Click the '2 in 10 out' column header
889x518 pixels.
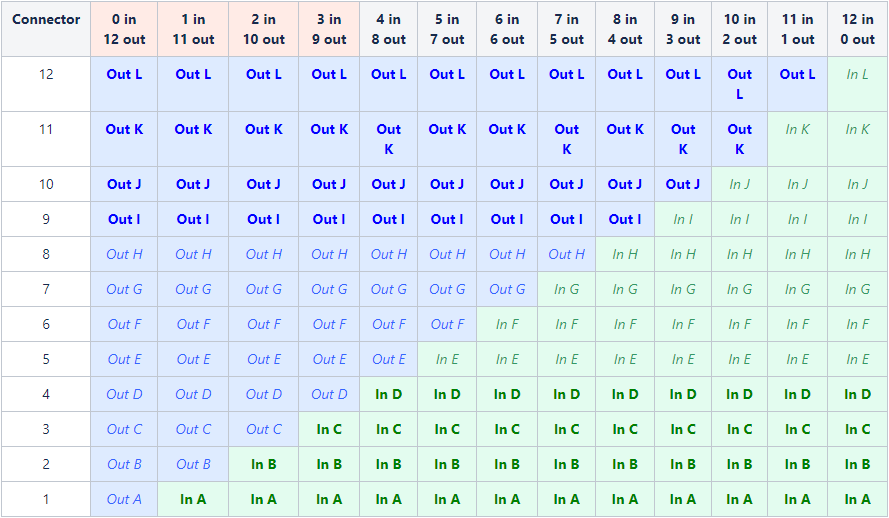point(264,29)
